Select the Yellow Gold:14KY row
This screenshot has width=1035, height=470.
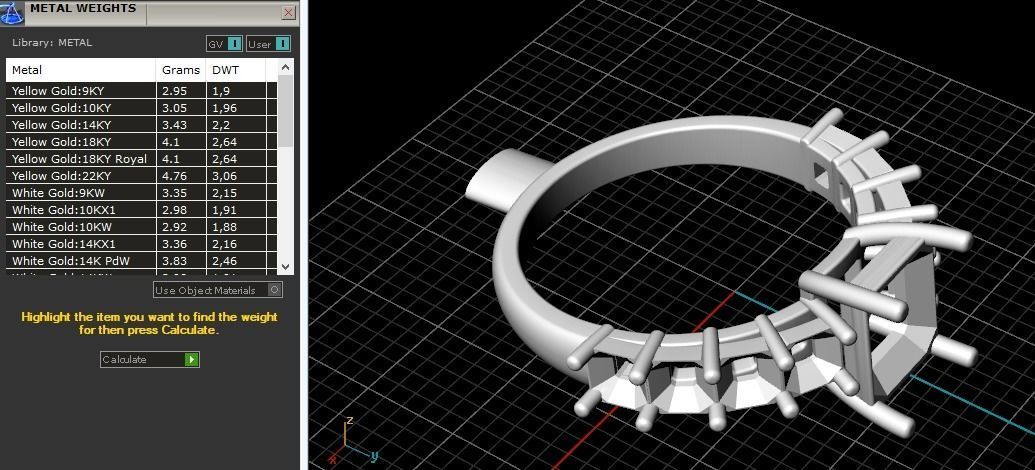[141, 125]
